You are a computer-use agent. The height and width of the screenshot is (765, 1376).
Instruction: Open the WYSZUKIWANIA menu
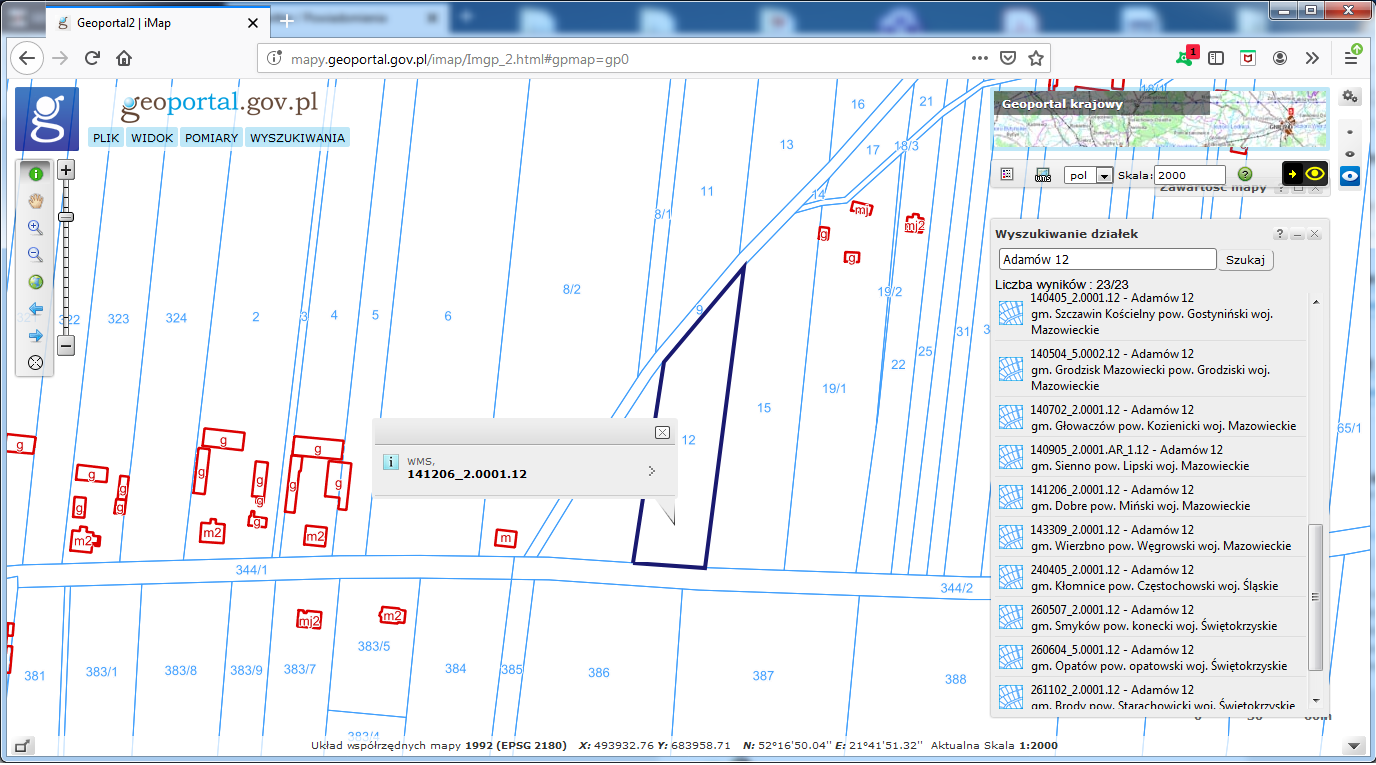coord(297,138)
